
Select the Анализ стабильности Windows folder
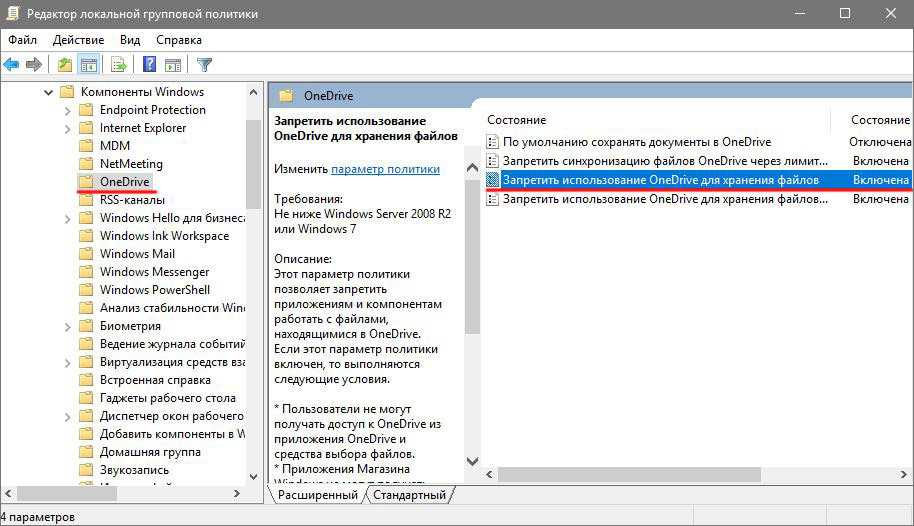pyautogui.click(x=173, y=308)
